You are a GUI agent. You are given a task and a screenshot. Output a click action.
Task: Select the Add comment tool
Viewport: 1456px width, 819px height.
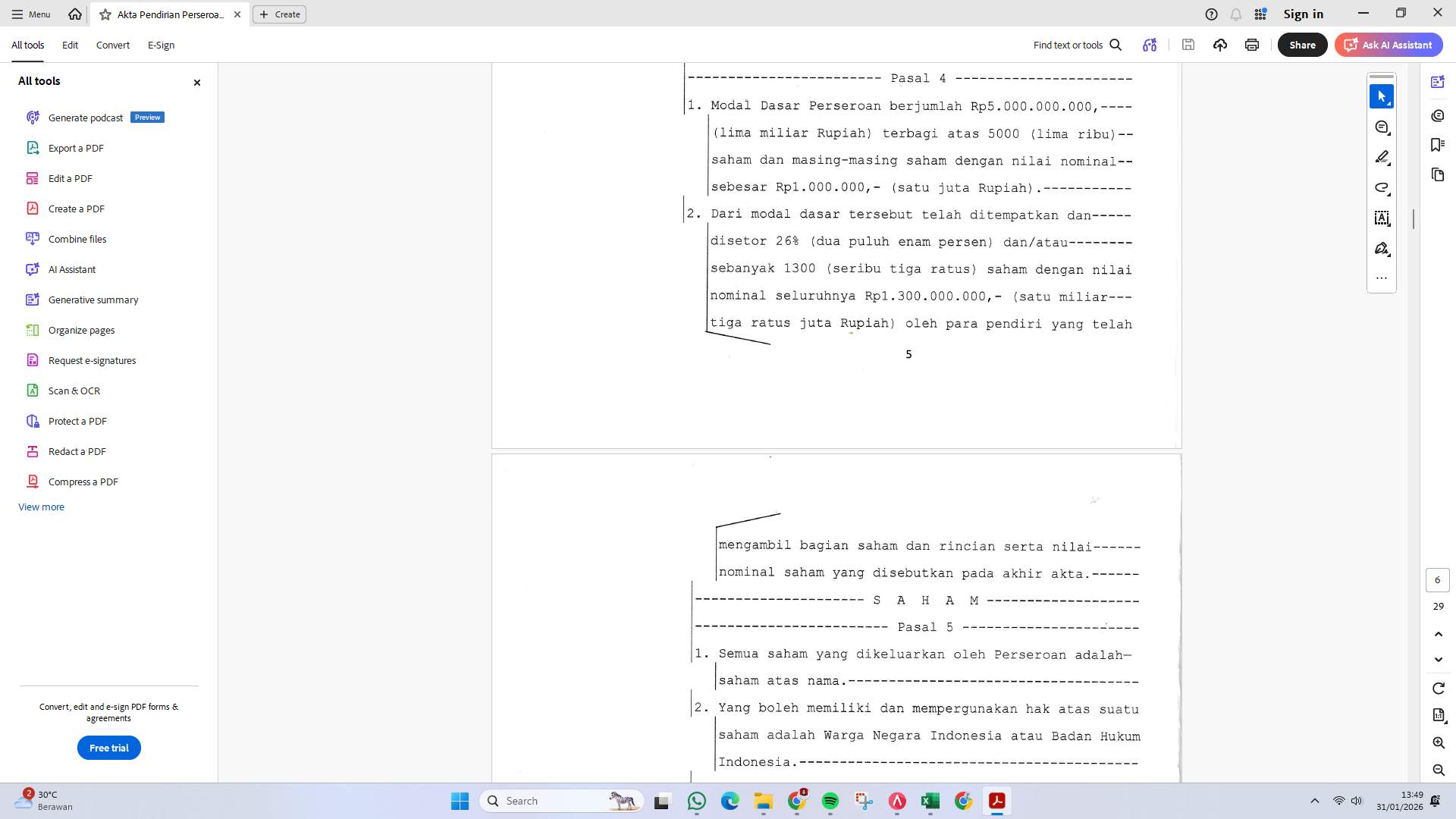1382,127
